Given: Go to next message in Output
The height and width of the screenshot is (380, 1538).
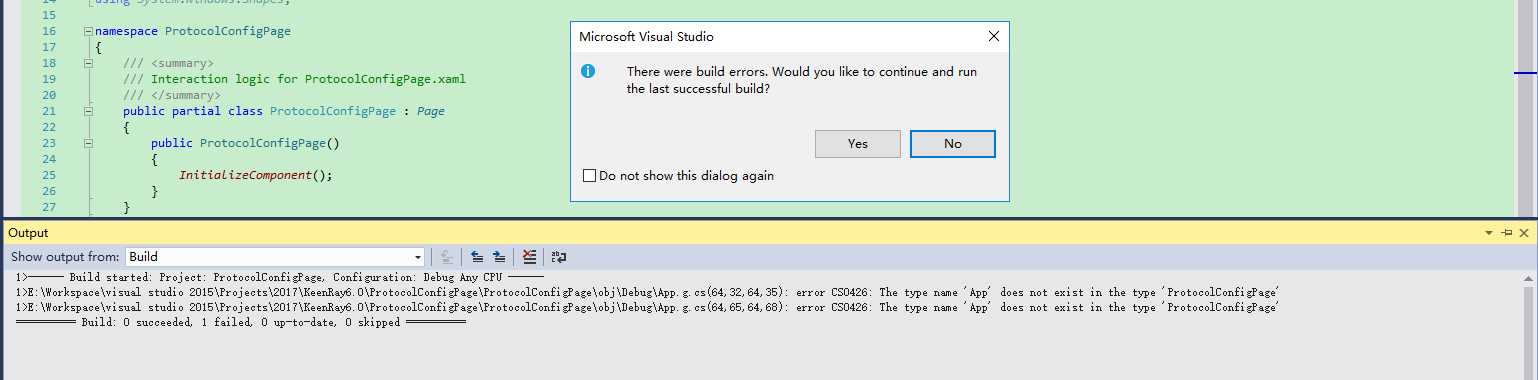Looking at the screenshot, I should click(x=499, y=257).
